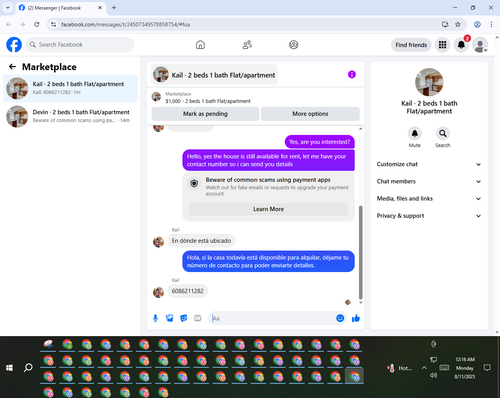Reload the page
Viewport: 500px width, 398px height.
pos(37,24)
